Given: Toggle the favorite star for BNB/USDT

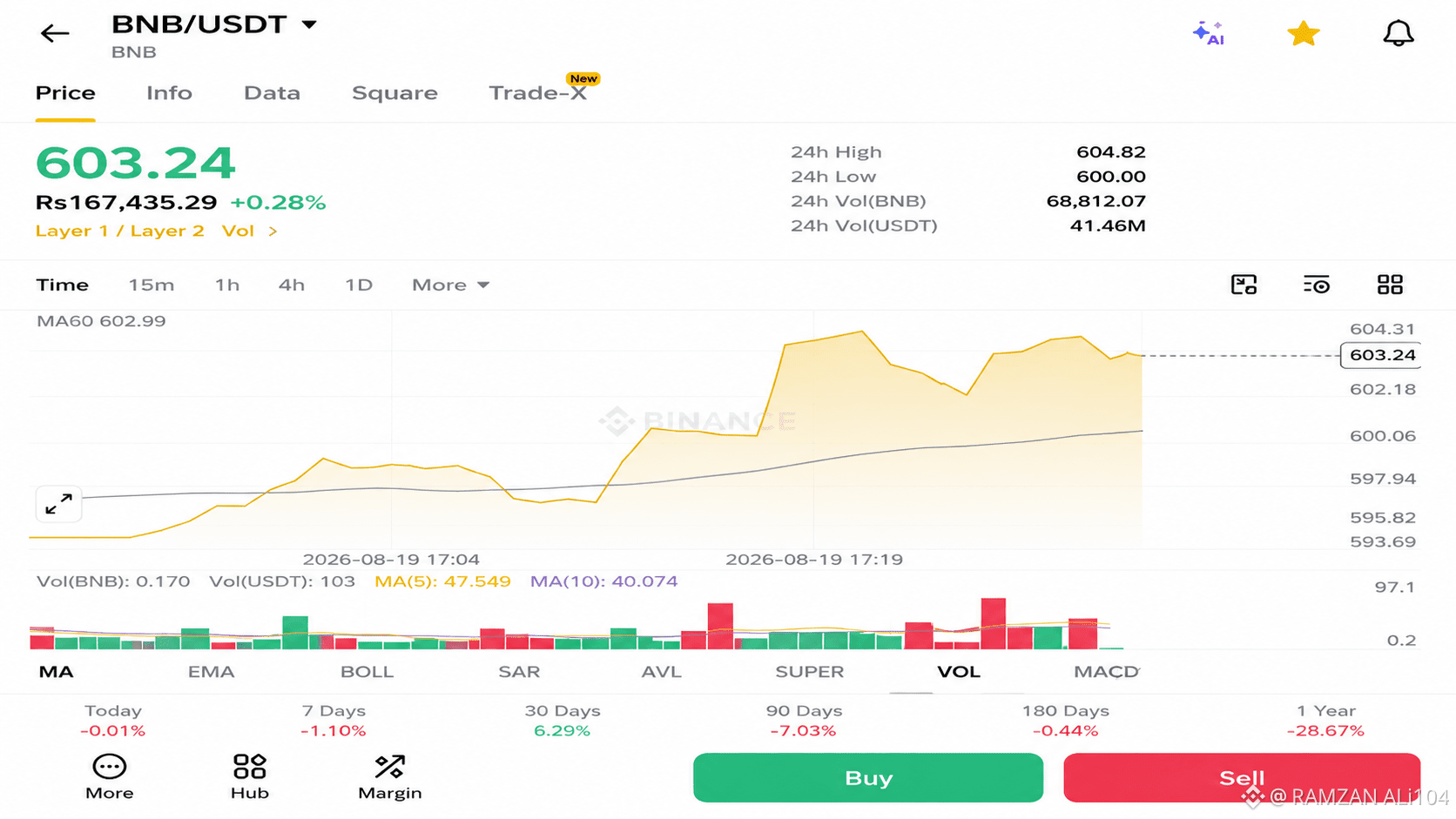Looking at the screenshot, I should (x=1304, y=33).
